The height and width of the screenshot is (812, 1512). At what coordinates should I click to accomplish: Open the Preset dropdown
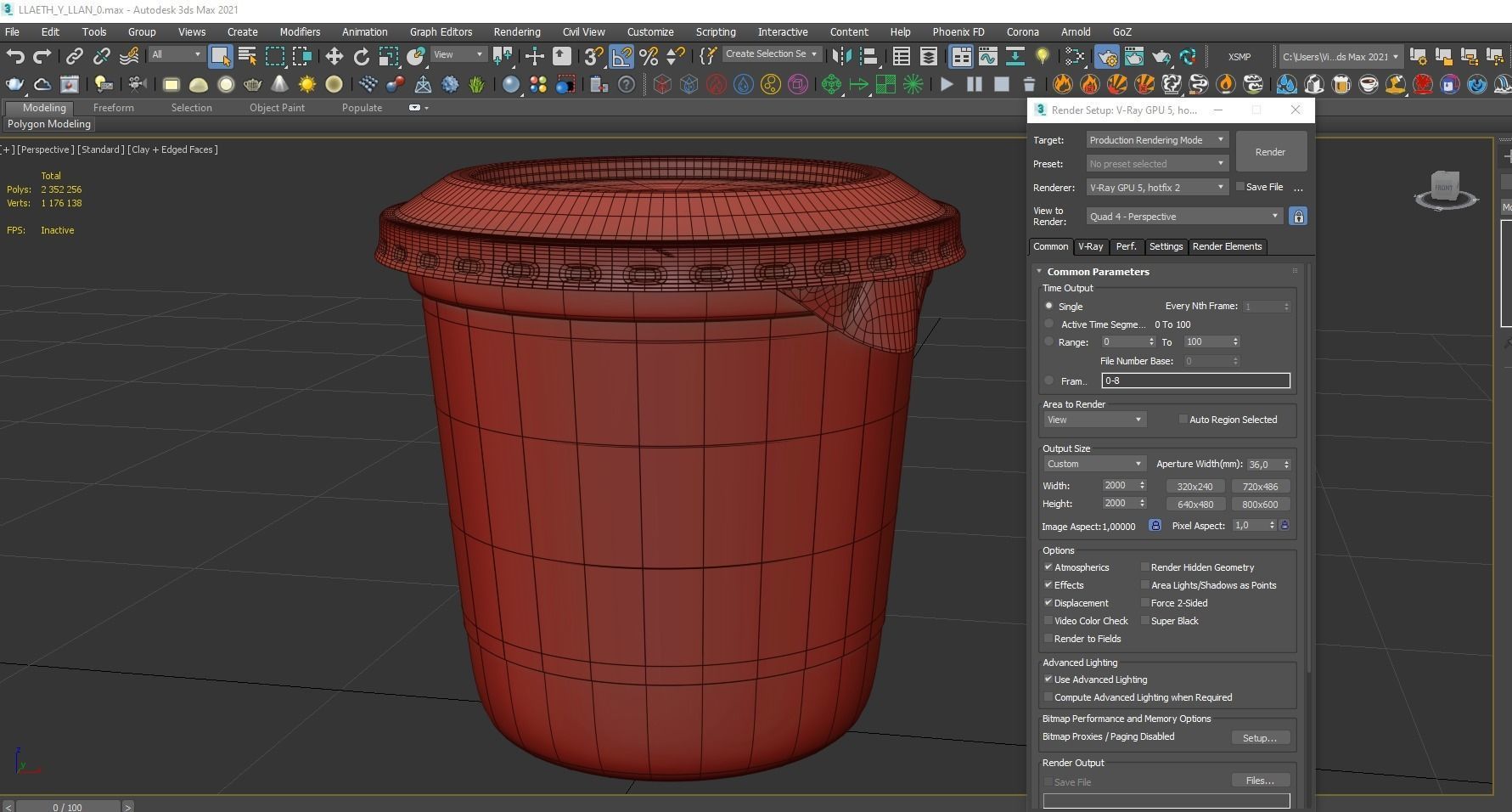click(1157, 164)
